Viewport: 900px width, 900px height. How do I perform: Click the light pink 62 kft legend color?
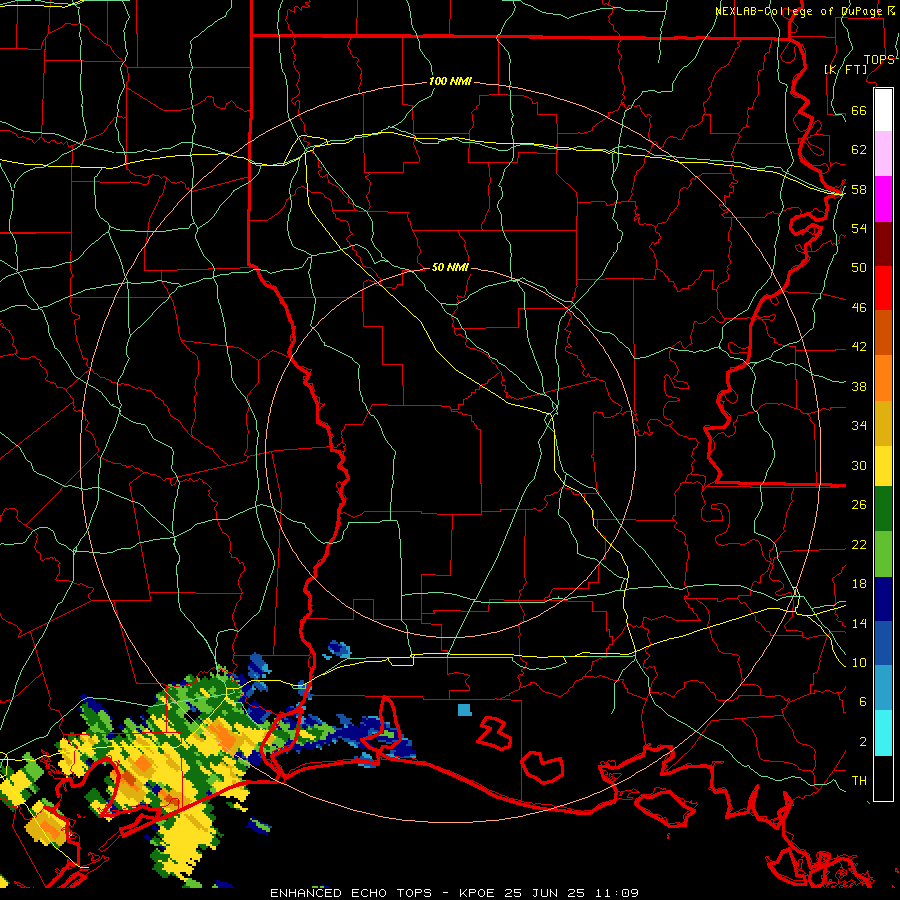pos(883,154)
